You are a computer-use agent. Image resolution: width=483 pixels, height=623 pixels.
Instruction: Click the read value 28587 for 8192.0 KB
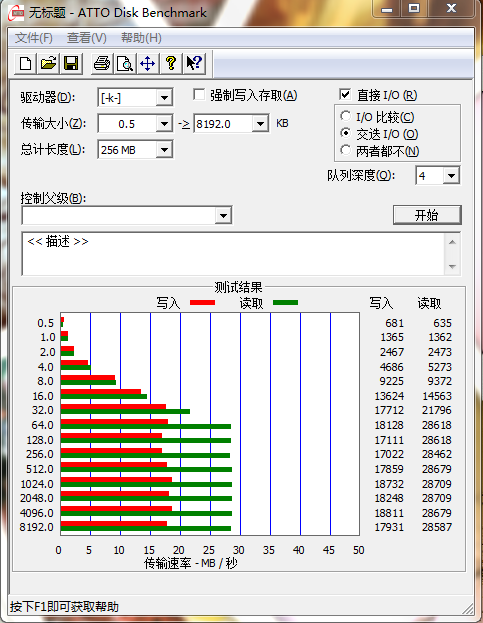tap(437, 527)
